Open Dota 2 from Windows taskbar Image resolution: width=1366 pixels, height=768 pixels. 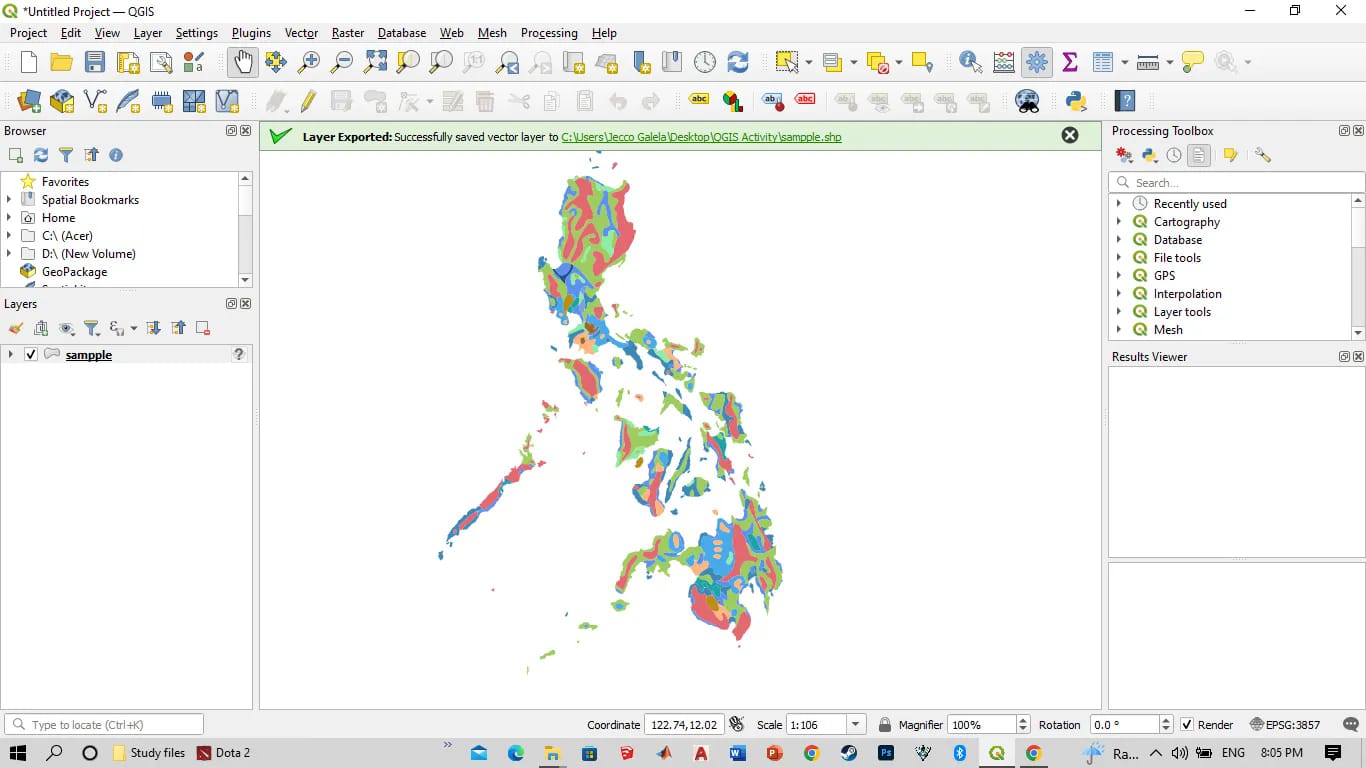223,753
